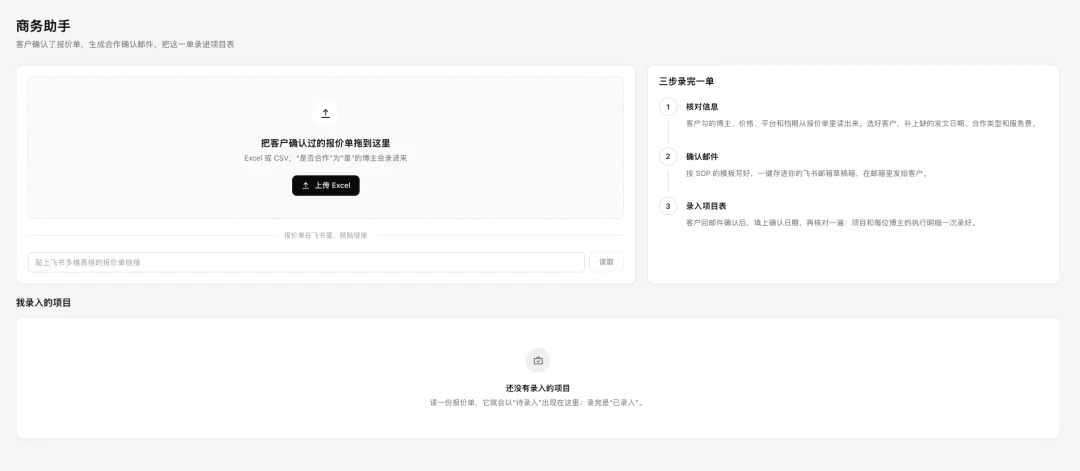Click the 还没有录入的项目 message

pos(538,388)
